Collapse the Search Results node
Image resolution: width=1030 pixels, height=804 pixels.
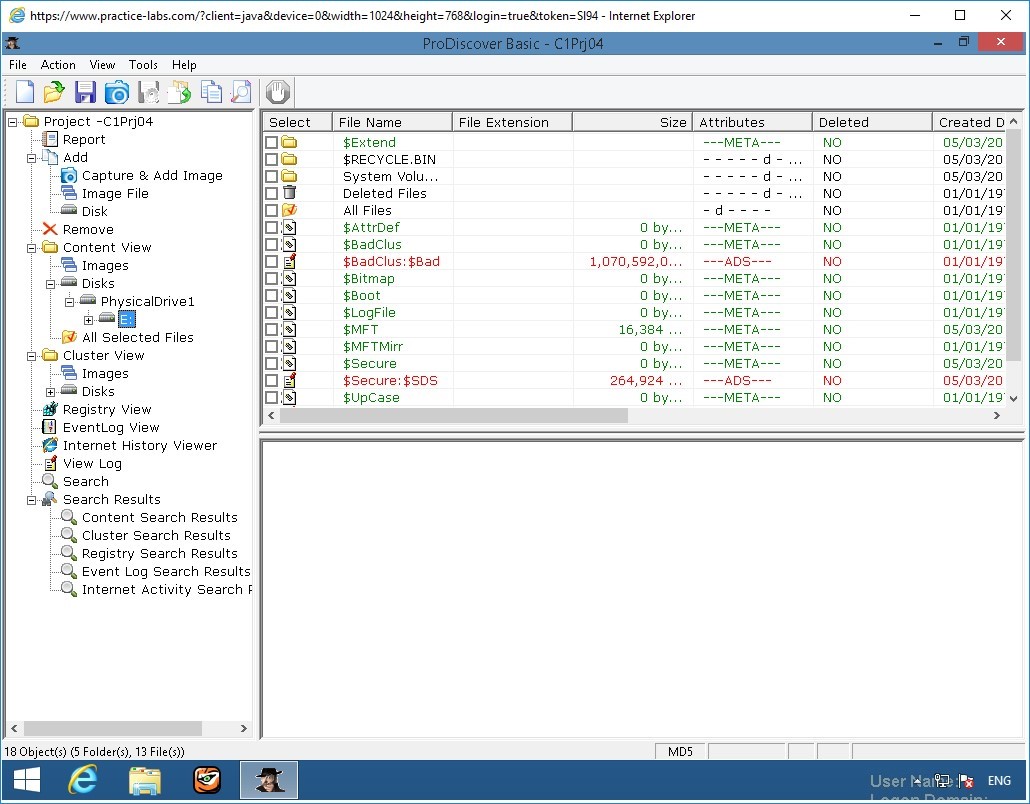[x=32, y=501]
